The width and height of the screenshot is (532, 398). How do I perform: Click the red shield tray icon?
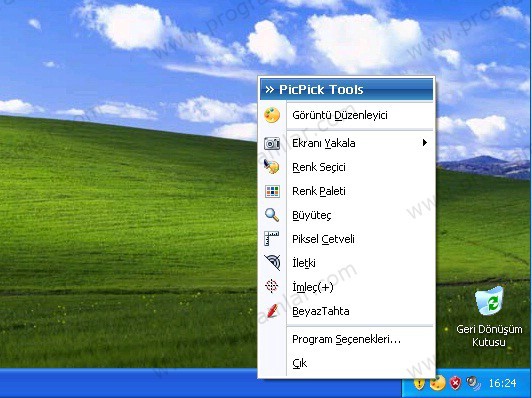(455, 383)
